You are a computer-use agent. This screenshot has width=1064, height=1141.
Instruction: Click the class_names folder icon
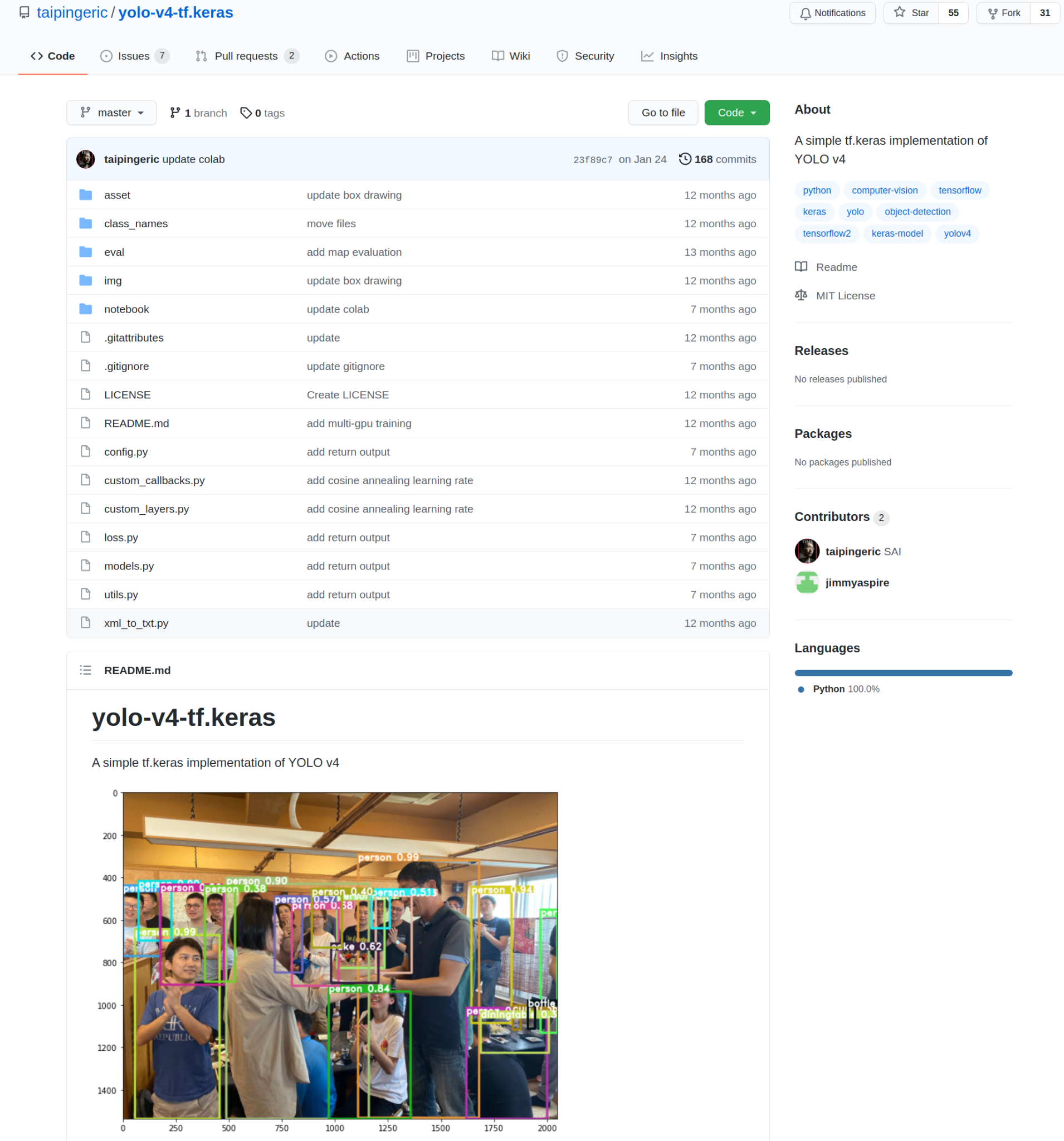pyautogui.click(x=86, y=223)
